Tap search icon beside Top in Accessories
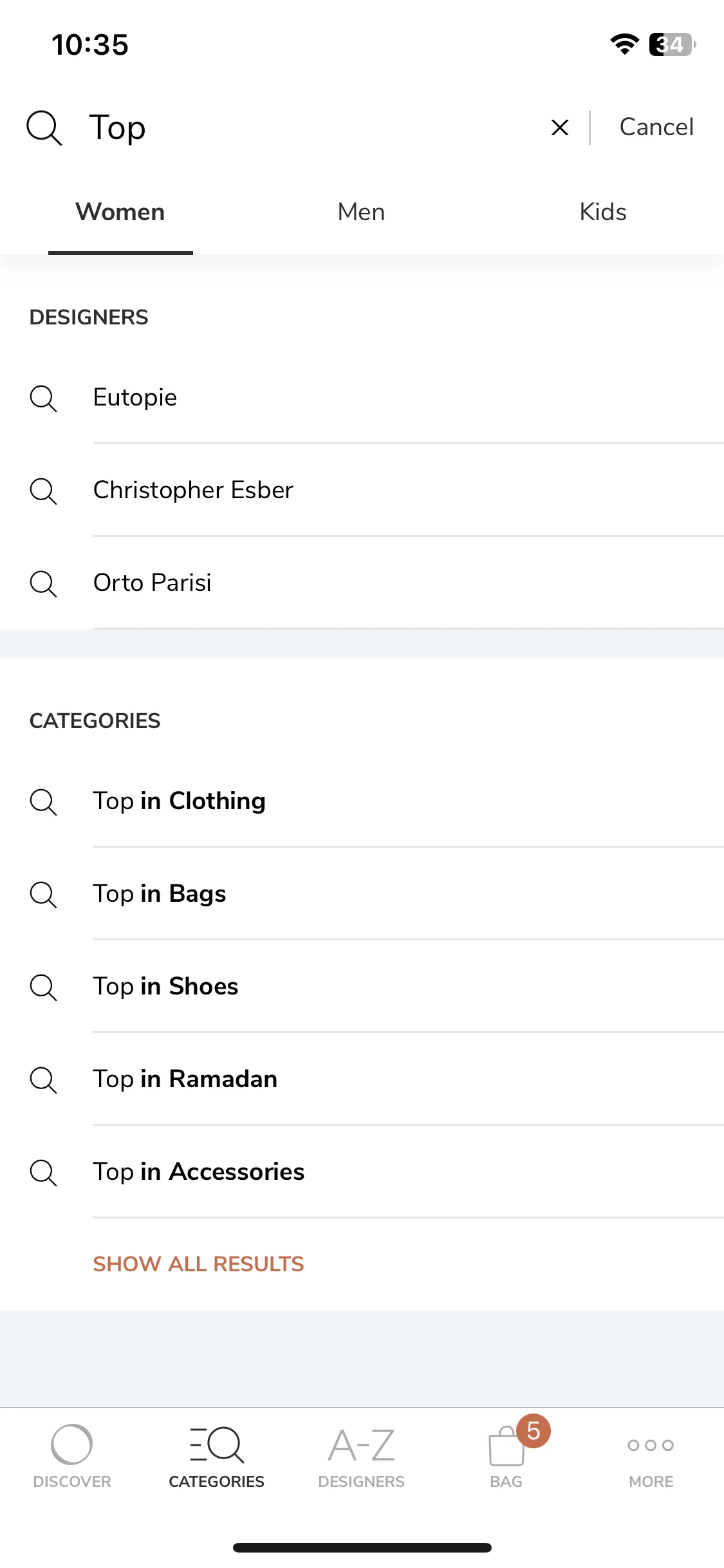The width and height of the screenshot is (724, 1568). pos(43,1172)
